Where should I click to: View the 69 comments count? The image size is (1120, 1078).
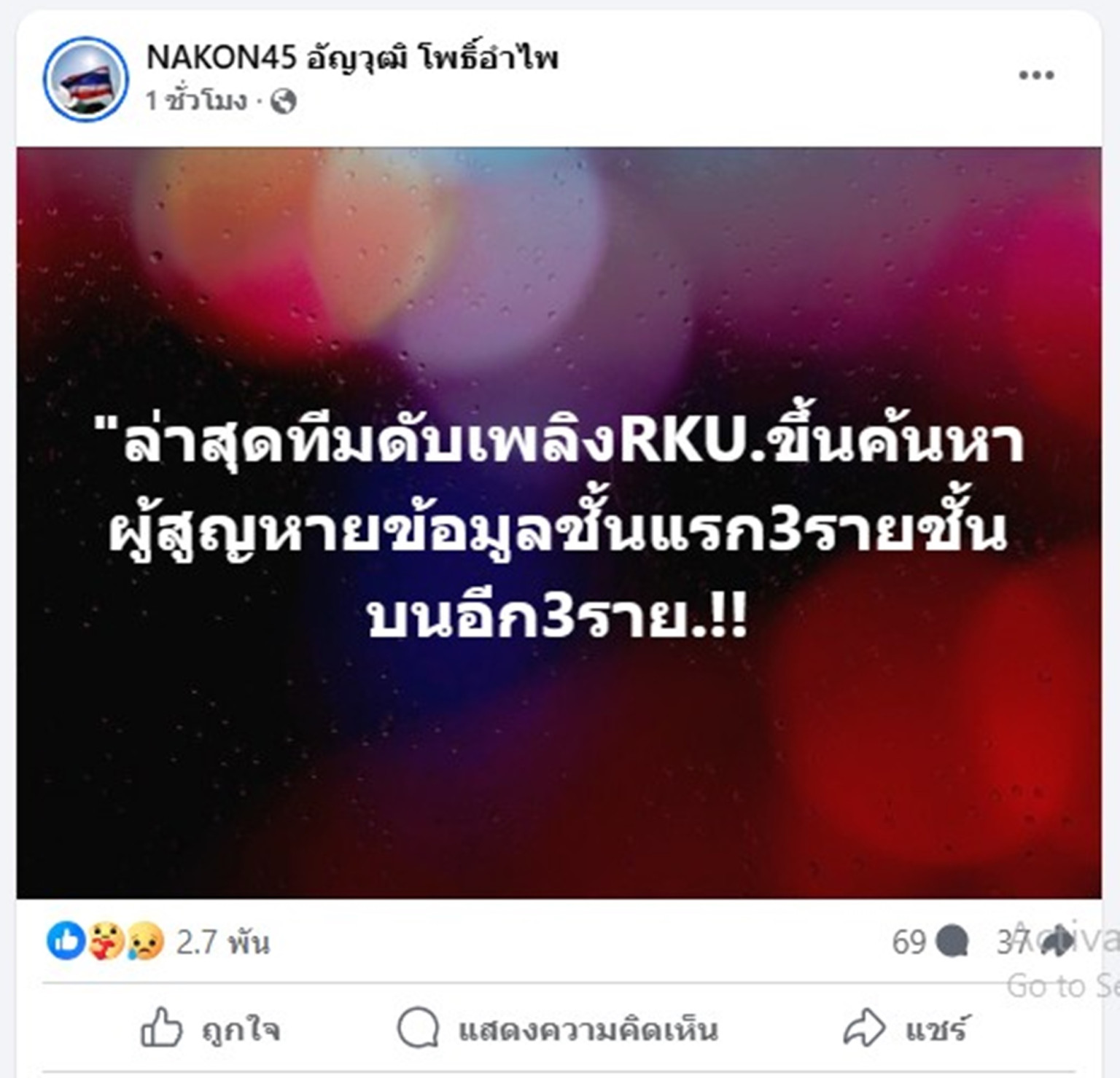[x=909, y=942]
